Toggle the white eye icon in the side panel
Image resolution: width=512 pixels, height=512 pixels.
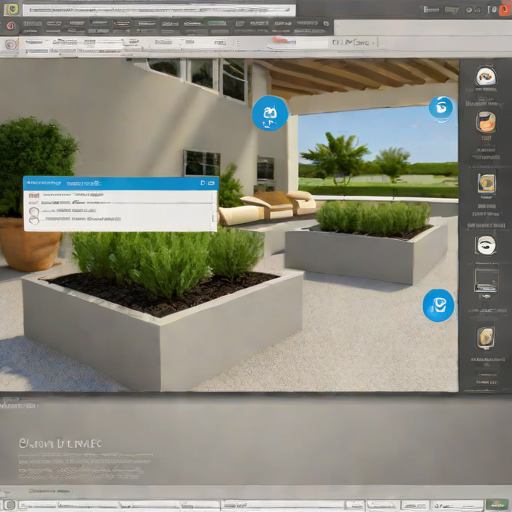coord(486,245)
